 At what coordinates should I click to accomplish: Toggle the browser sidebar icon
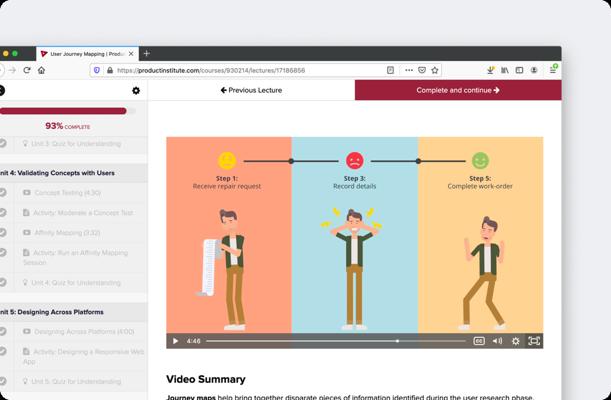pyautogui.click(x=519, y=70)
